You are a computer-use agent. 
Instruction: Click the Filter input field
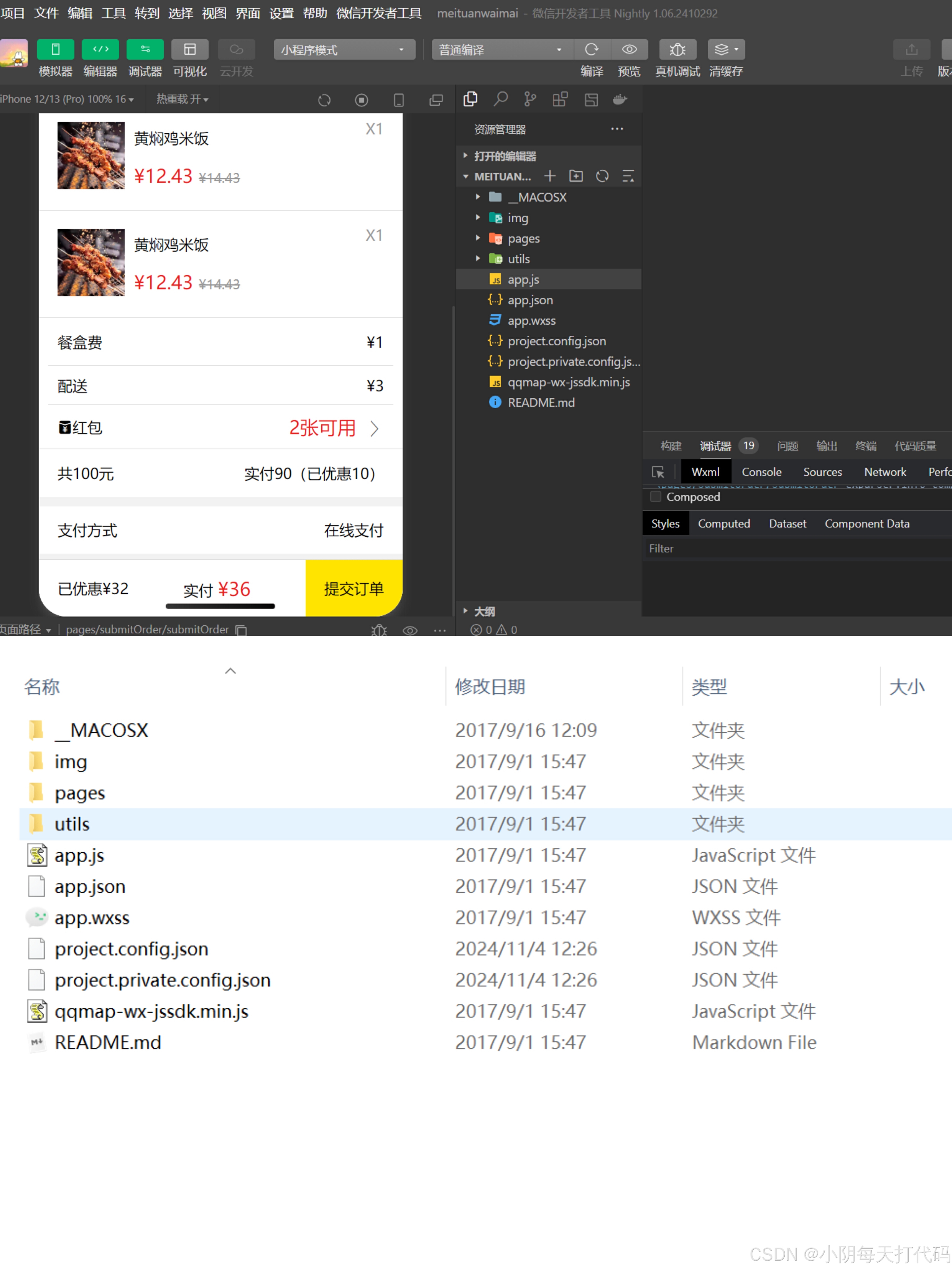792,548
